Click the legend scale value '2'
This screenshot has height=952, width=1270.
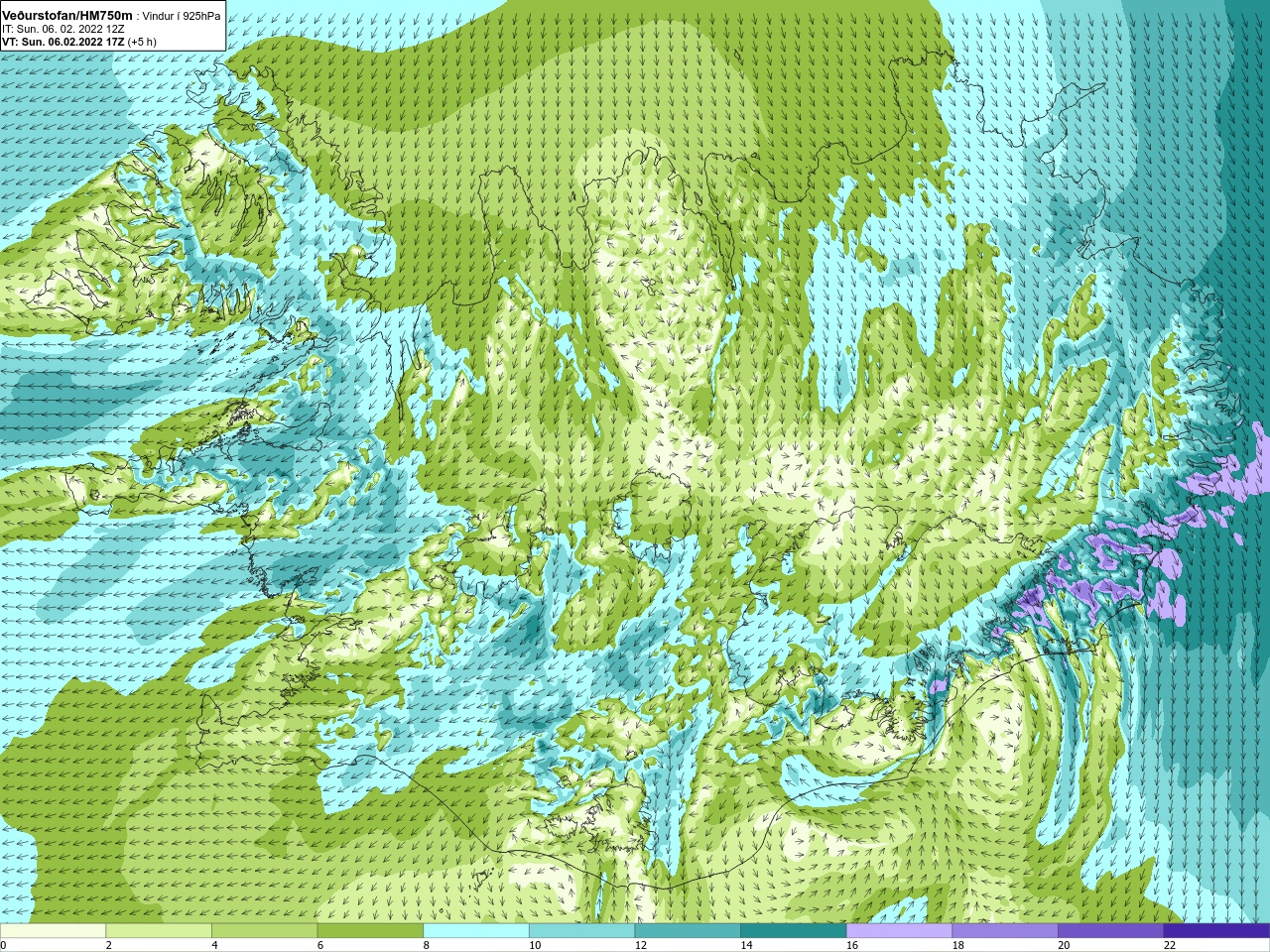click(x=109, y=945)
